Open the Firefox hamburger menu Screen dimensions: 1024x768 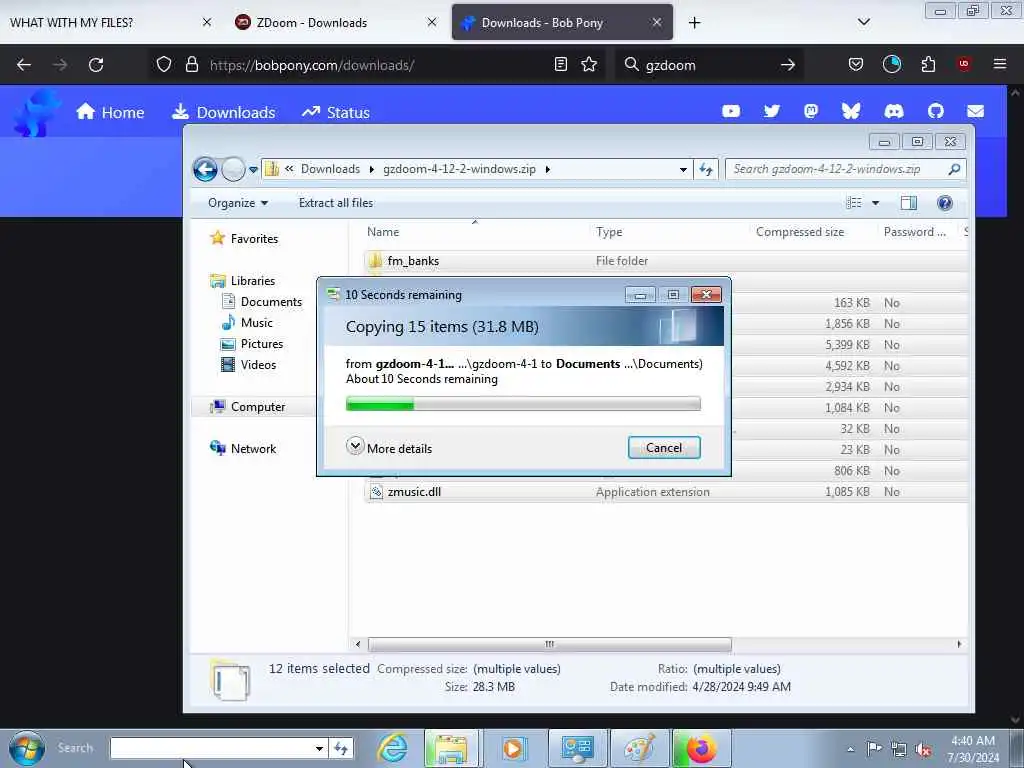[1000, 64]
